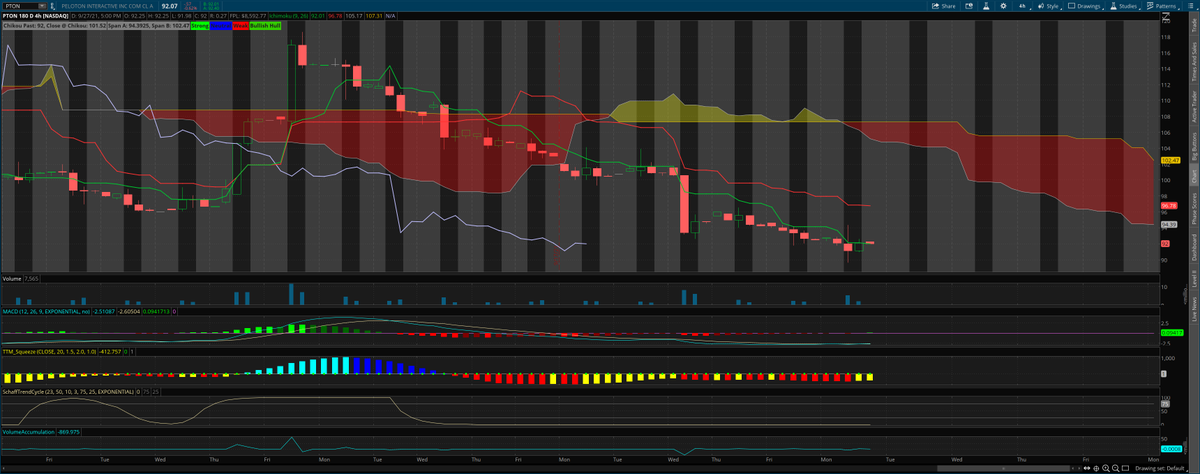Click the pan arrows icon in the bottom bar

(x=1087, y=468)
